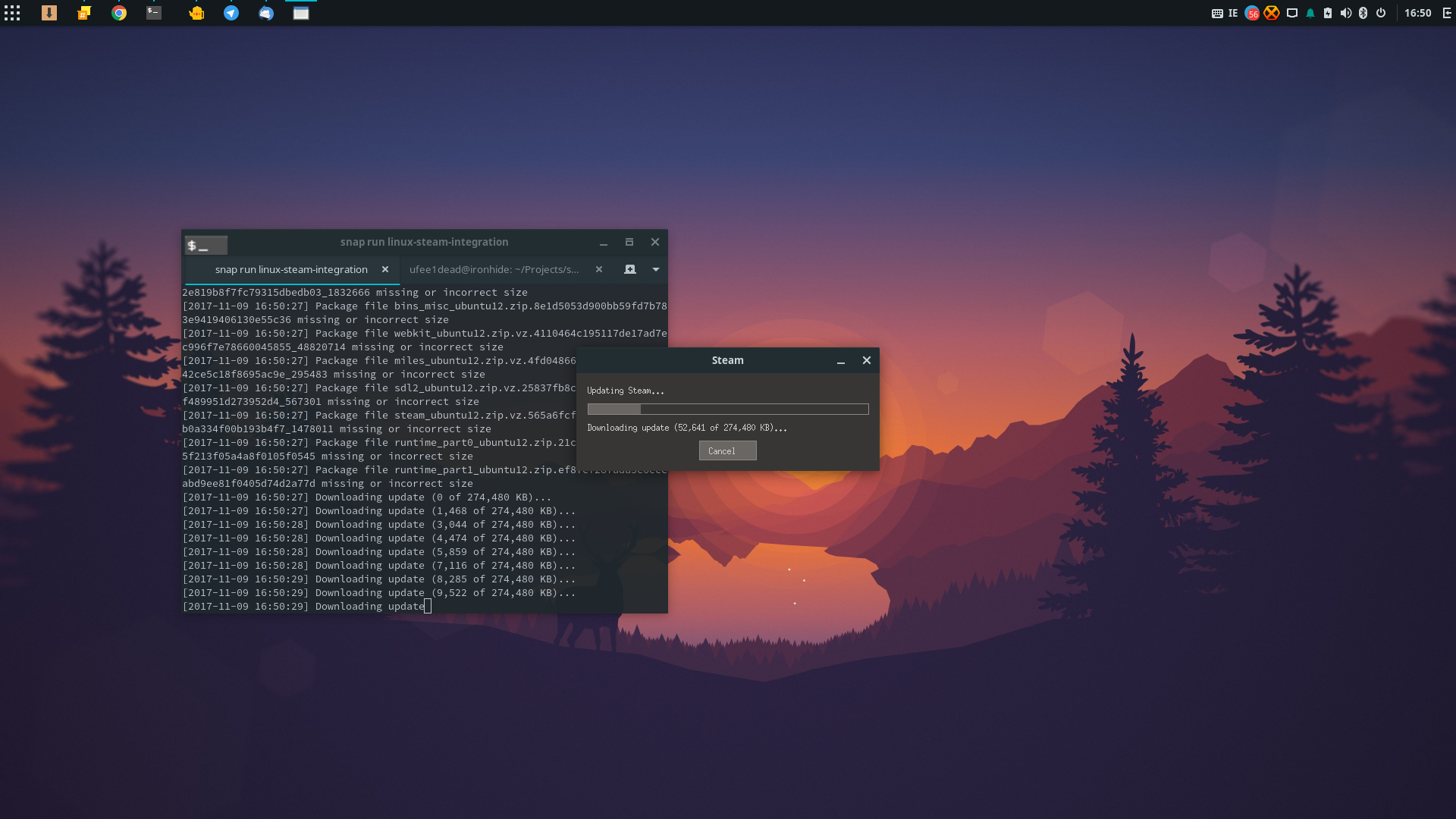Close the ufee1dead@ironhide tab
The image size is (1456, 819).
[x=599, y=269]
